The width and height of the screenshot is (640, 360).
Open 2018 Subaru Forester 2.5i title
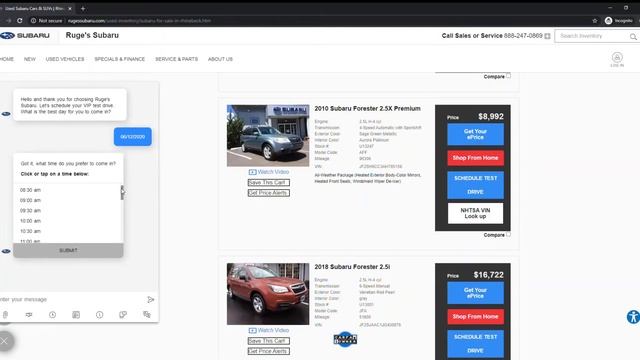352,267
